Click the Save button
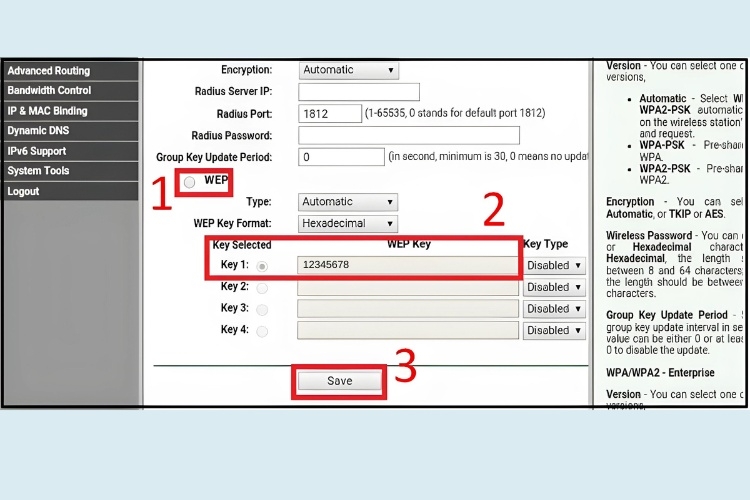This screenshot has height=500, width=750. pos(340,381)
